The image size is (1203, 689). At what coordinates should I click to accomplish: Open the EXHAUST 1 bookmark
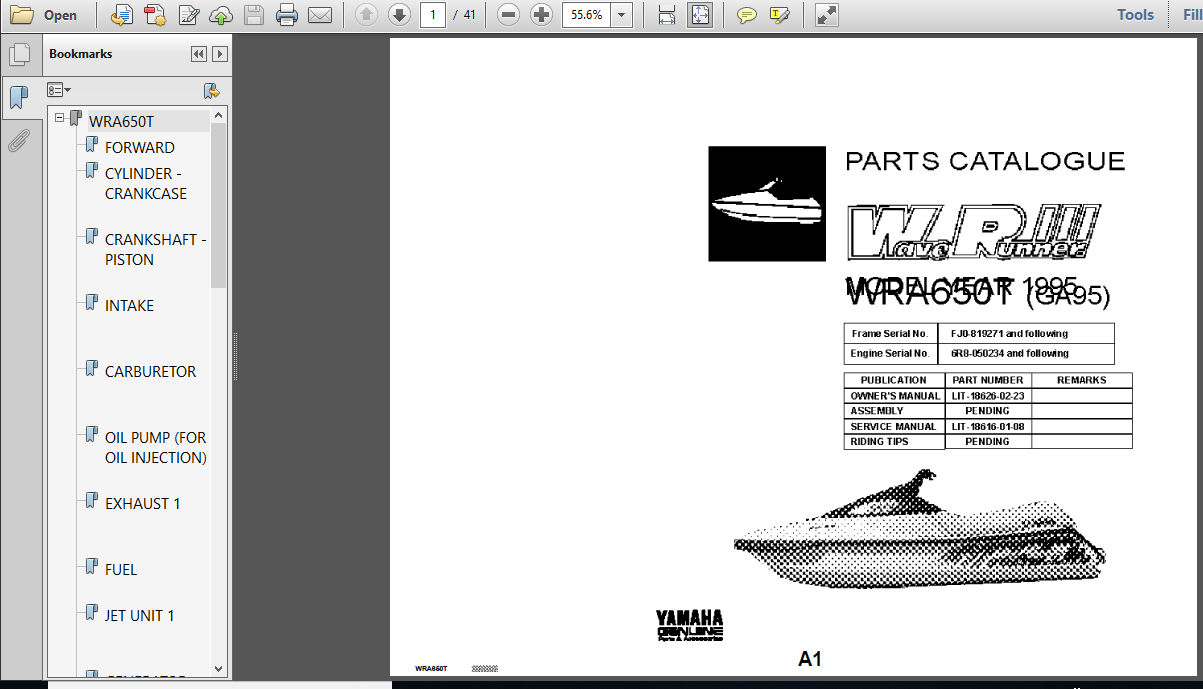click(x=142, y=504)
